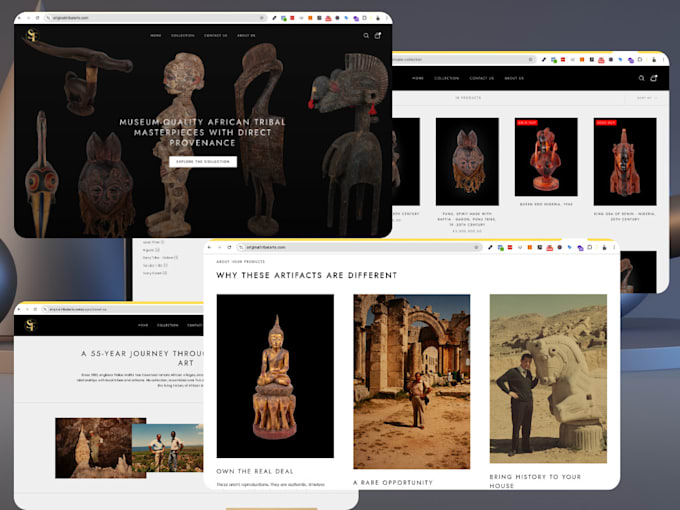Image resolution: width=680 pixels, height=510 pixels.
Task: Reload page in hero homepage browser
Action: 38,18
